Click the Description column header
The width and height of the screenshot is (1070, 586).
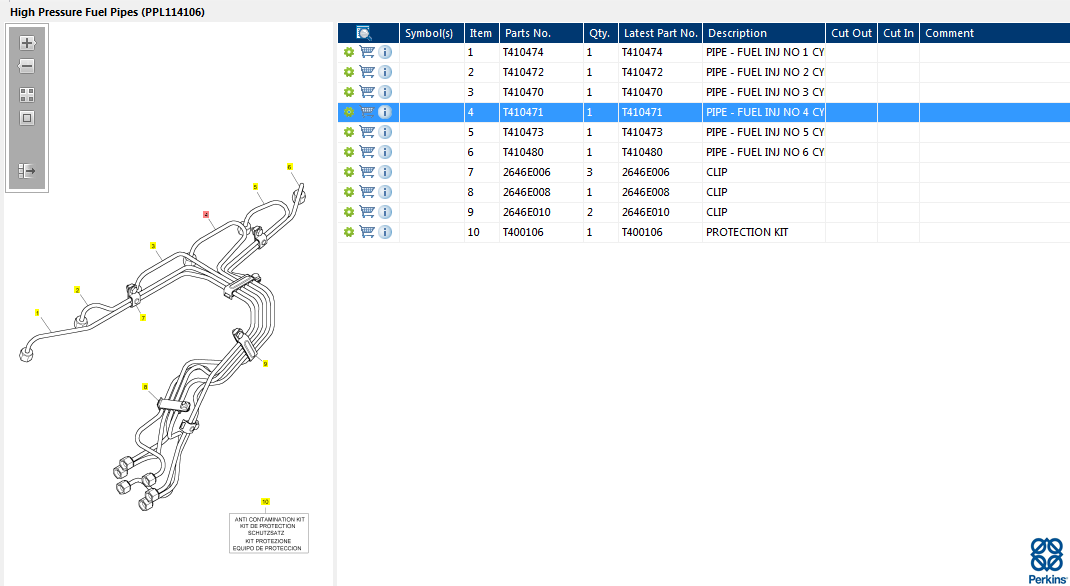click(x=763, y=33)
